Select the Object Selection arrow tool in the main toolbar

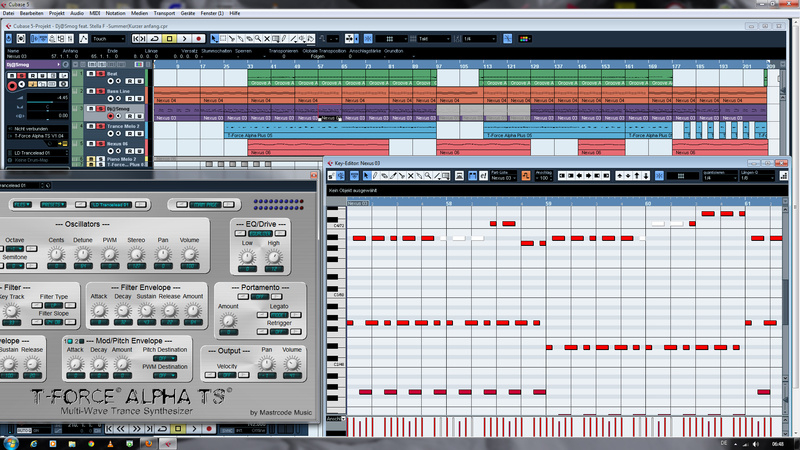click(214, 39)
